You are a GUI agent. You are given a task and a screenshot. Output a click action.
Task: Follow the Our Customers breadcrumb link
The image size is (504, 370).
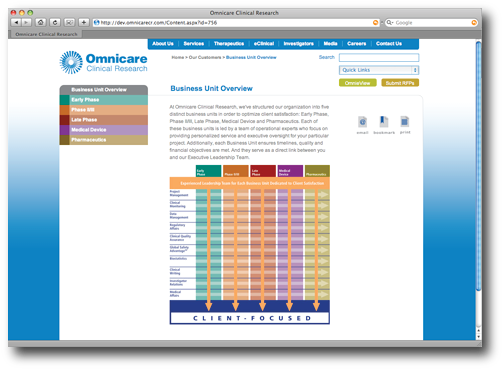(205, 57)
